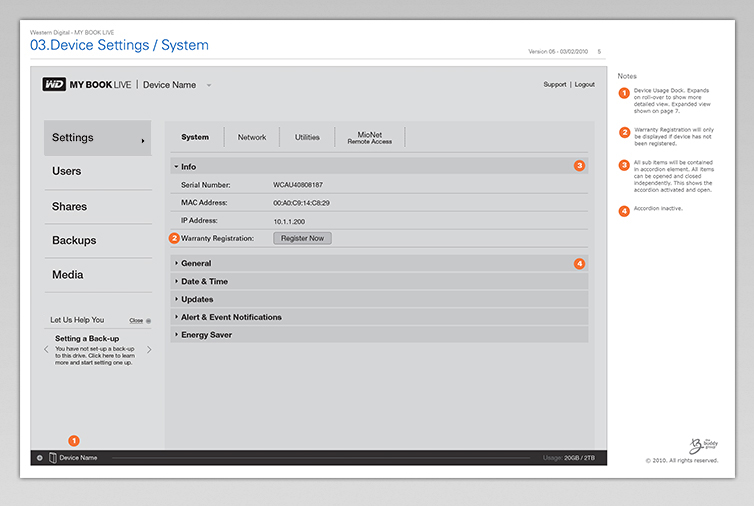Click the Register Now button
The image size is (754, 506).
(302, 238)
